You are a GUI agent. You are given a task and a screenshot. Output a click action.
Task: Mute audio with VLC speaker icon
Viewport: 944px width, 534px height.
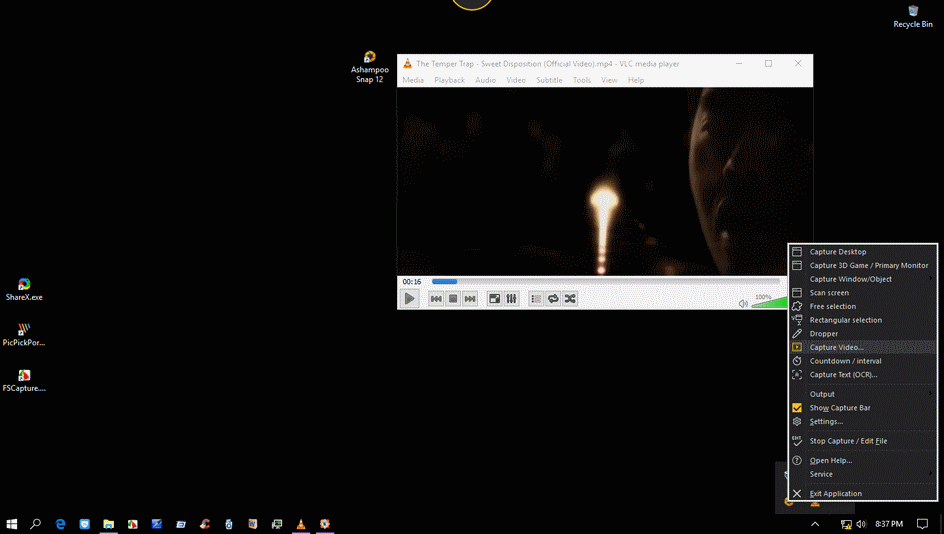point(744,303)
